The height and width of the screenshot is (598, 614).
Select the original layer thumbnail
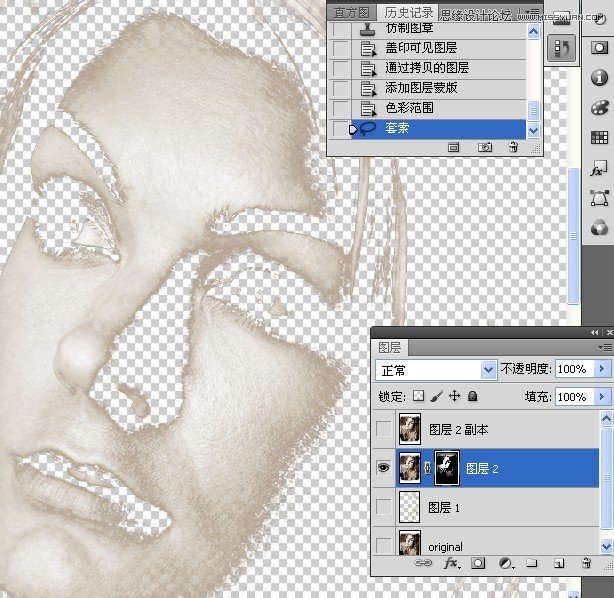coord(410,543)
